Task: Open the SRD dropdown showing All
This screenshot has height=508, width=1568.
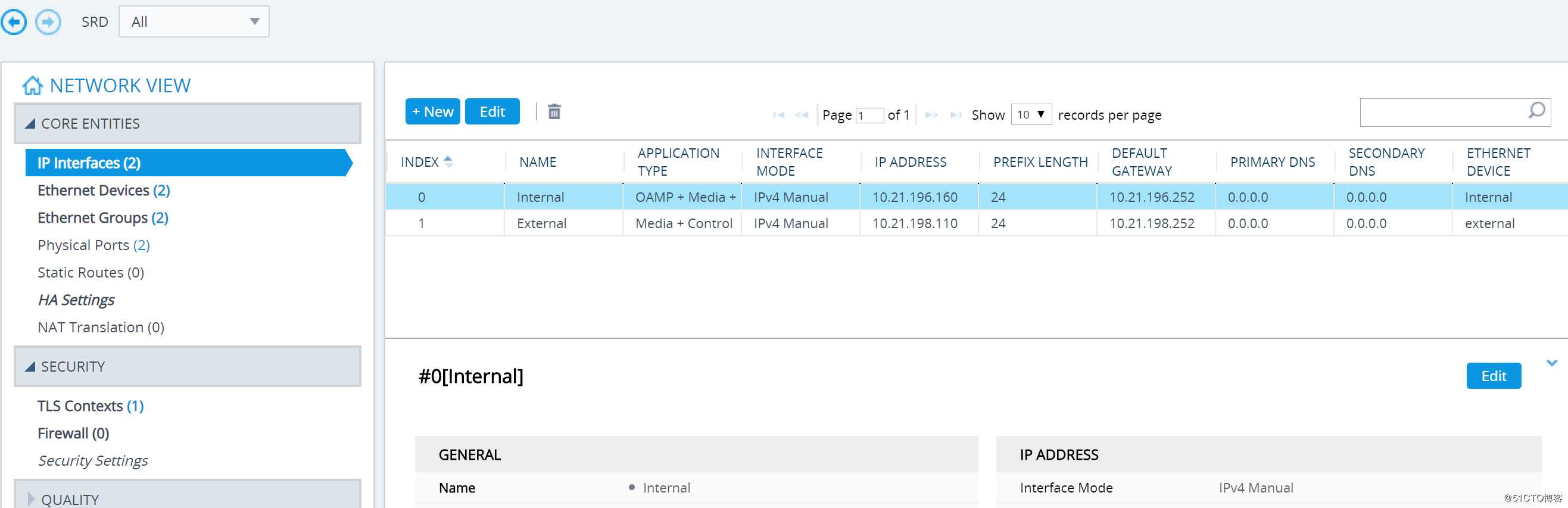Action: (x=194, y=22)
